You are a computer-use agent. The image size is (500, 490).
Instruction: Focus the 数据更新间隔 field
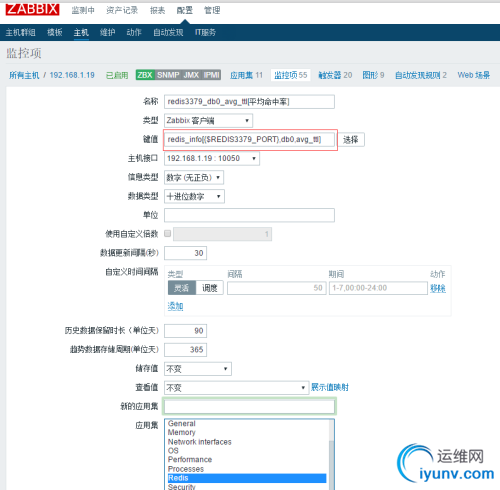[x=185, y=253]
